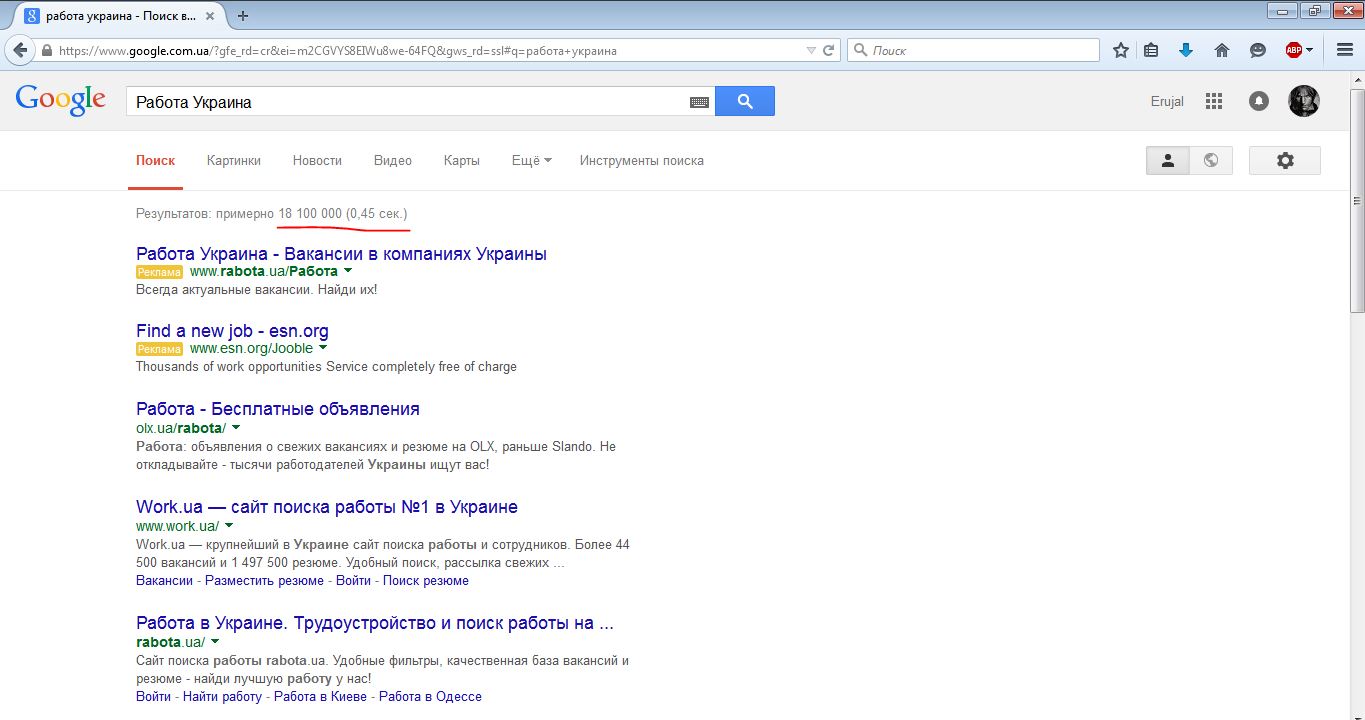Open search settings gear button
Image resolution: width=1365 pixels, height=720 pixels.
pyautogui.click(x=1285, y=160)
